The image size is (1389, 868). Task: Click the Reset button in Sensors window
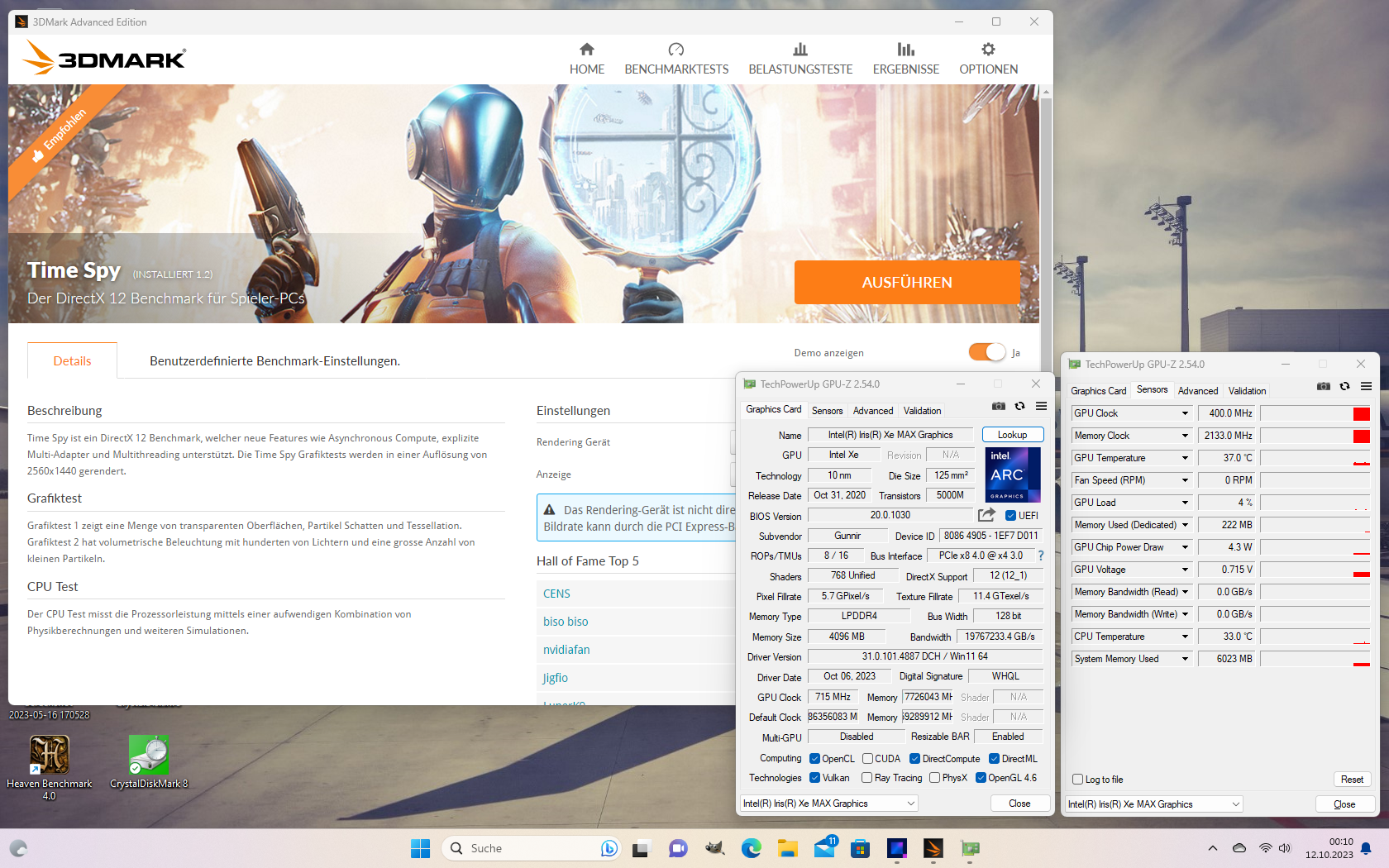(x=1353, y=780)
